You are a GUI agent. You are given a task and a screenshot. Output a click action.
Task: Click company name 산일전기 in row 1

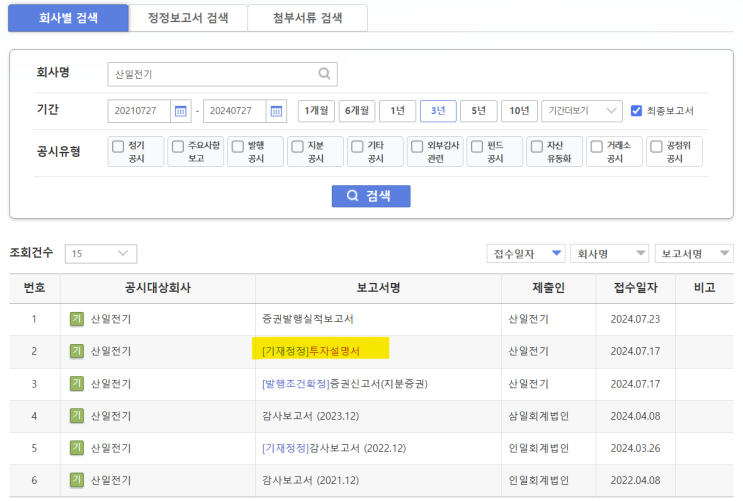pyautogui.click(x=111, y=319)
